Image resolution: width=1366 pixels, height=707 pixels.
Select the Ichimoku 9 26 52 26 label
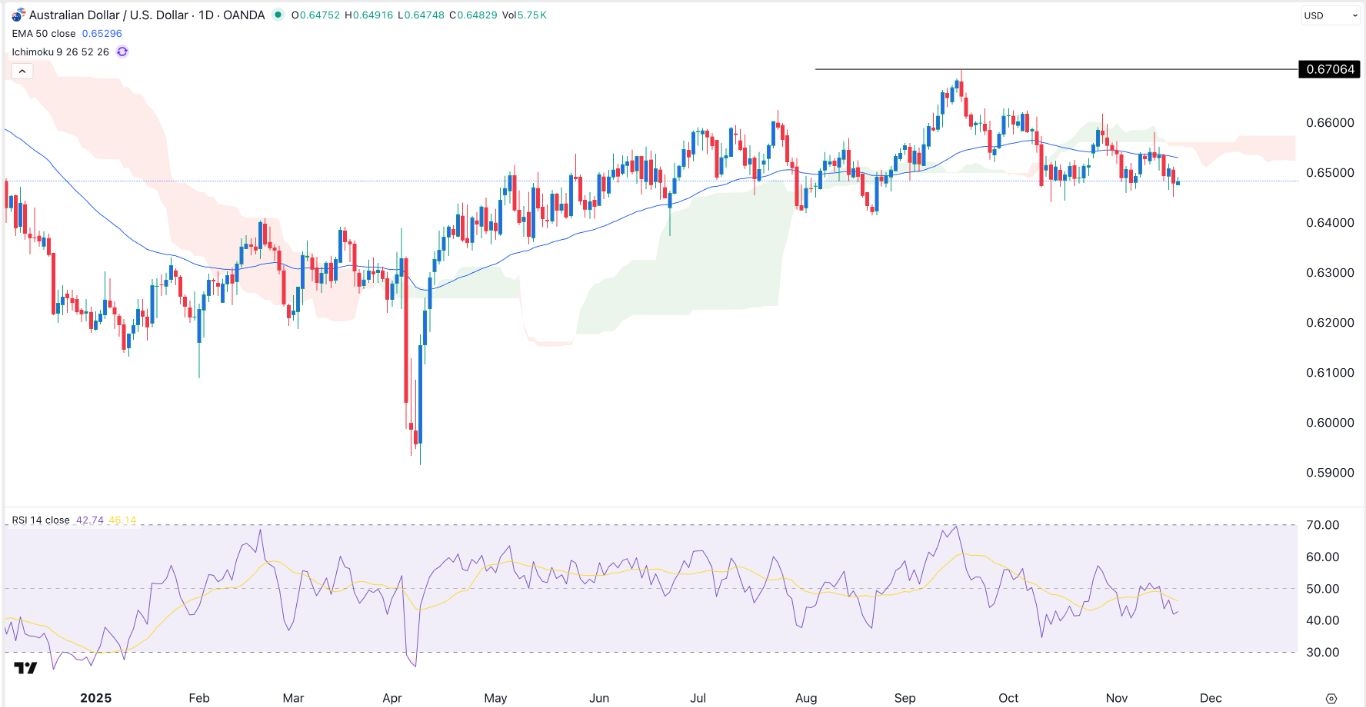(x=62, y=51)
